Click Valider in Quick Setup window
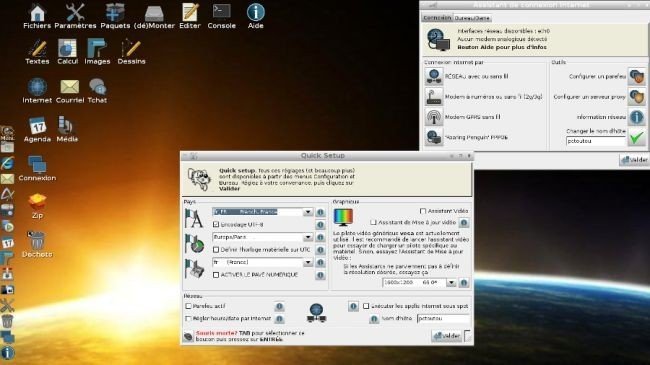This screenshot has height=365, width=650. point(446,336)
